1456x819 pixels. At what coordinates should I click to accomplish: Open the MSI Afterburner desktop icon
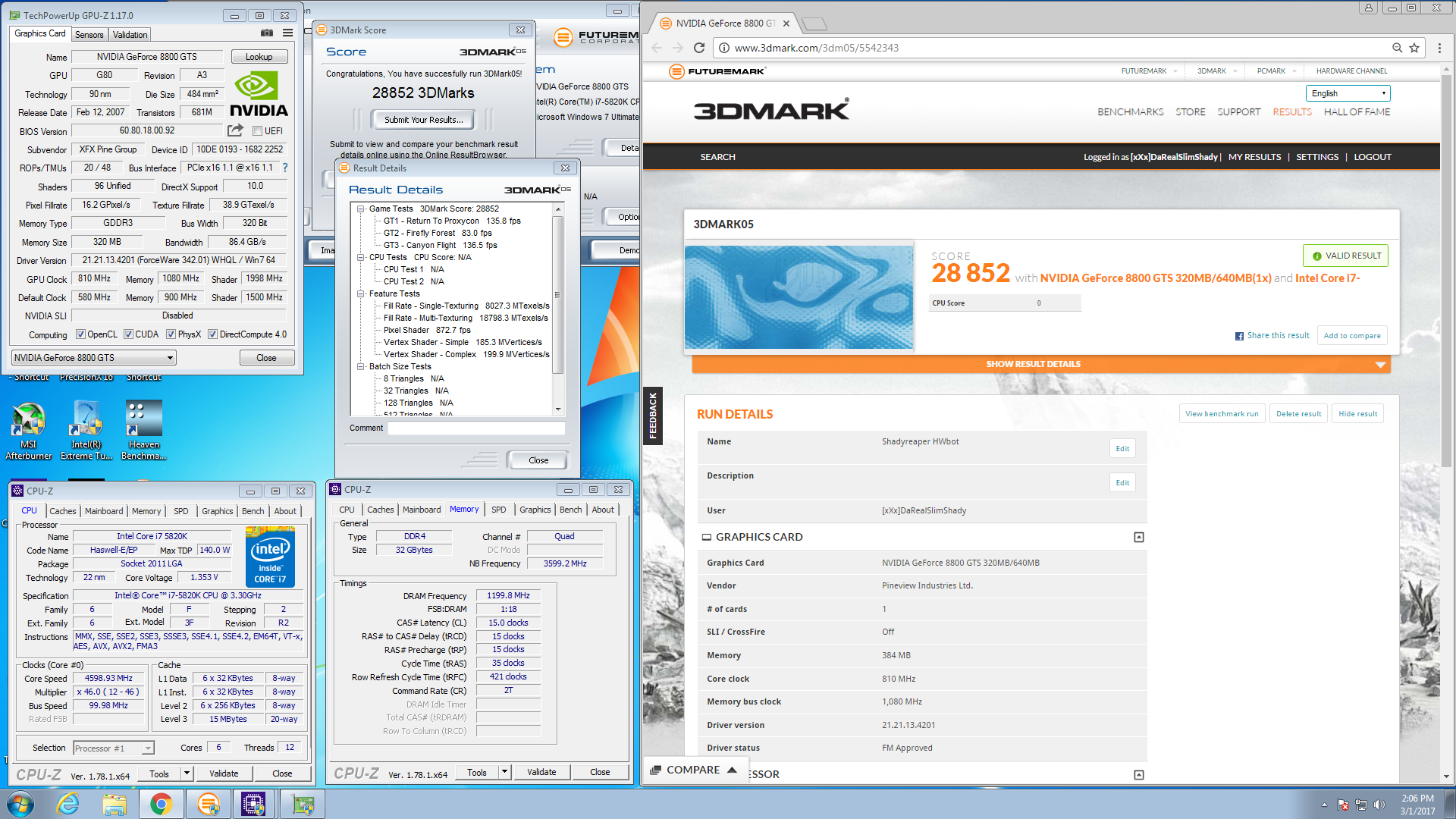point(29,430)
